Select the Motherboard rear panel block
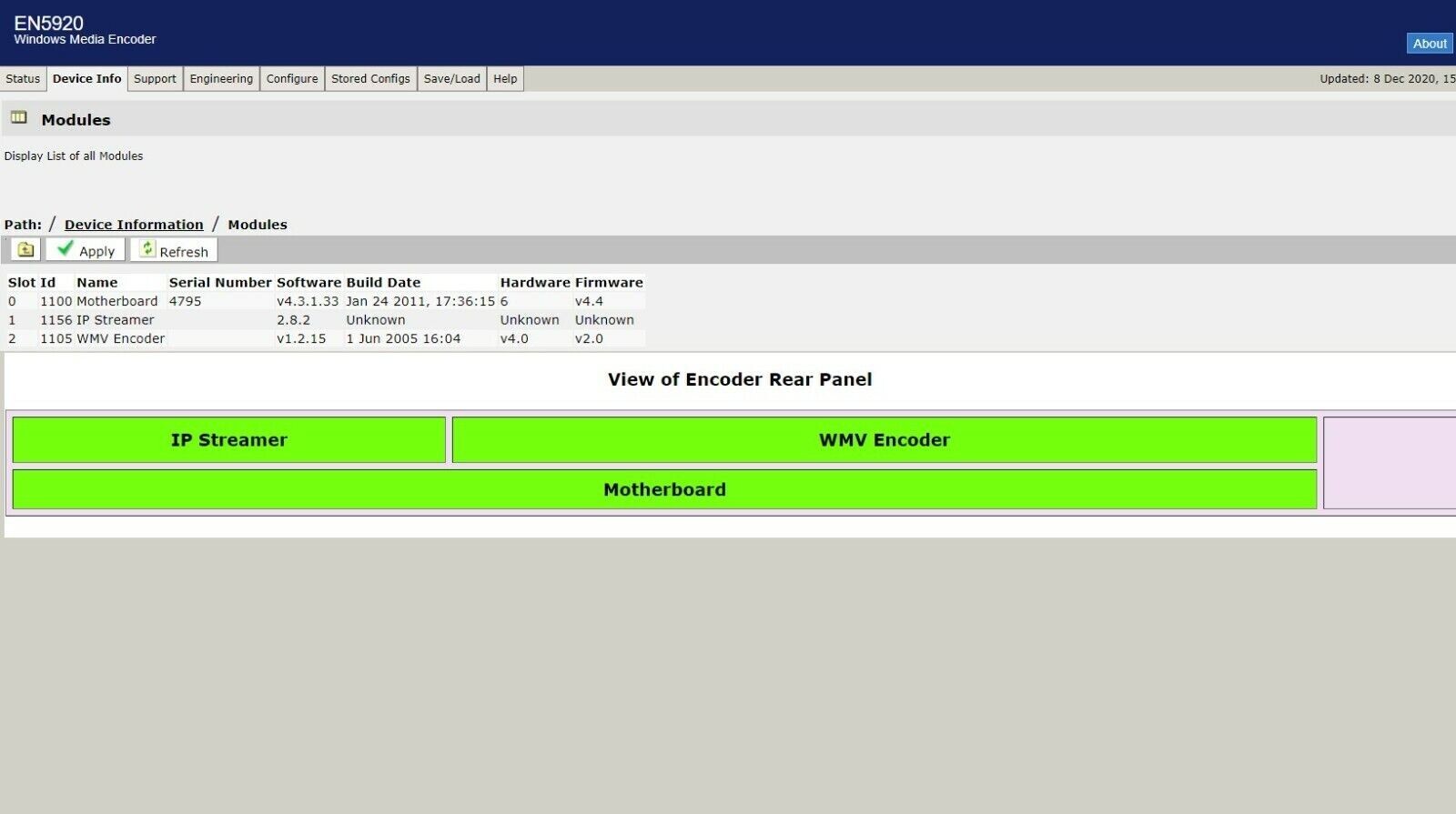Image resolution: width=1456 pixels, height=814 pixels. [664, 489]
